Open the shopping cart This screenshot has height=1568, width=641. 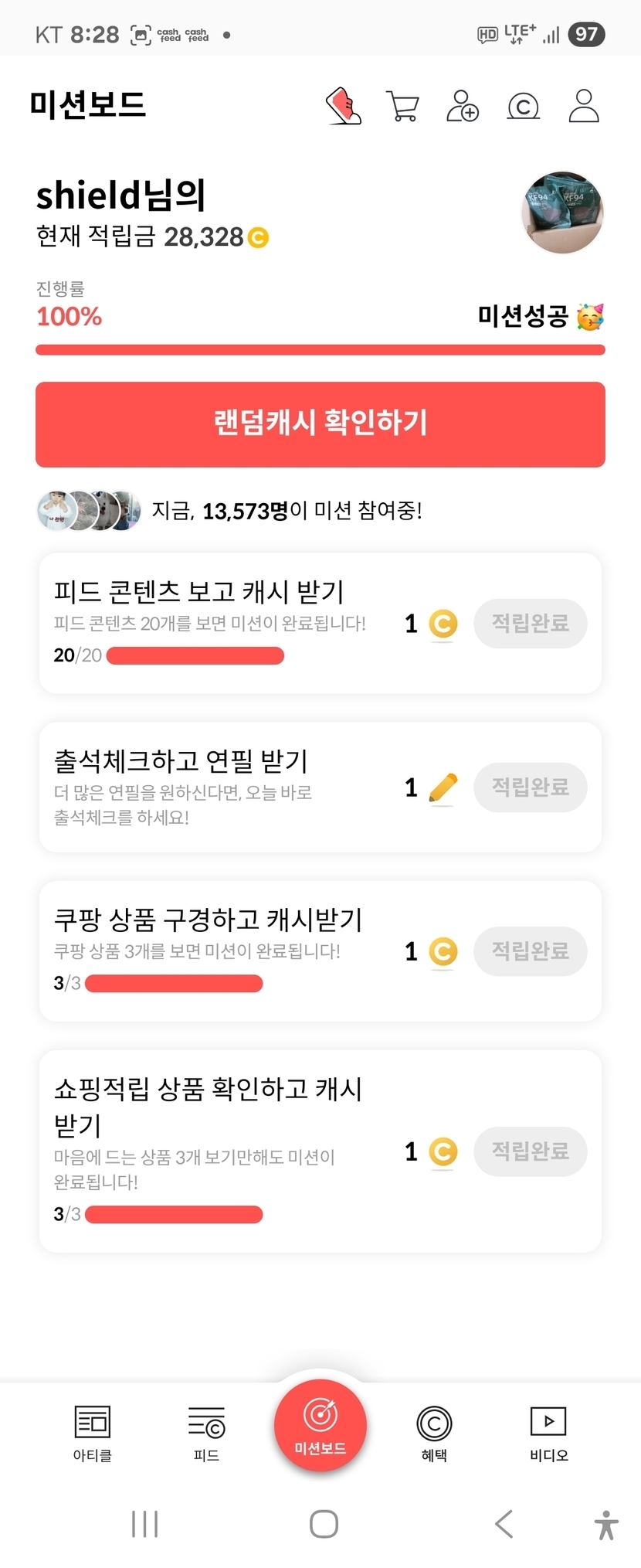402,107
